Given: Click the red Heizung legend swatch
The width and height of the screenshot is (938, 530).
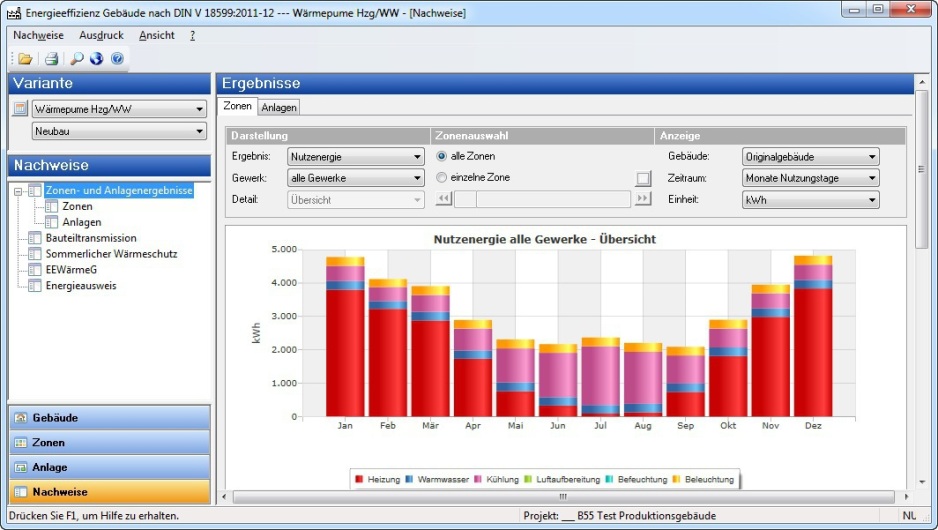Looking at the screenshot, I should (x=359, y=480).
